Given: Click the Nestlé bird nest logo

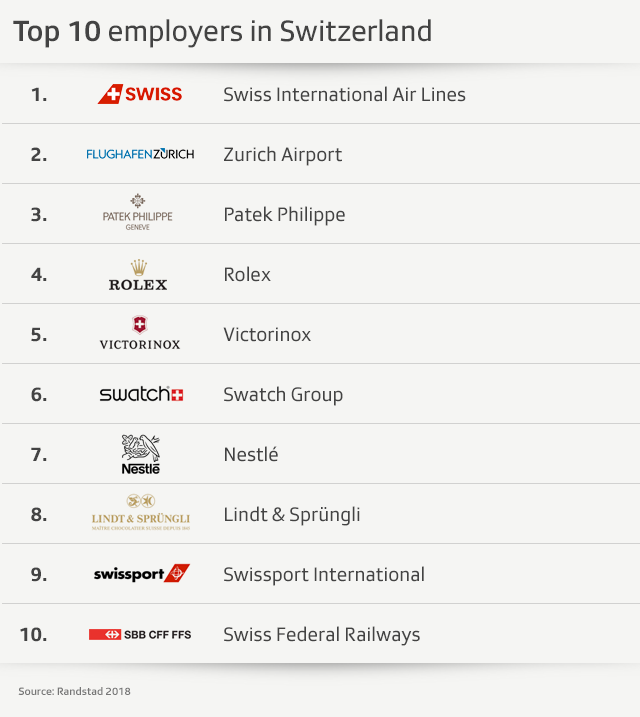Looking at the screenshot, I should coord(140,454).
